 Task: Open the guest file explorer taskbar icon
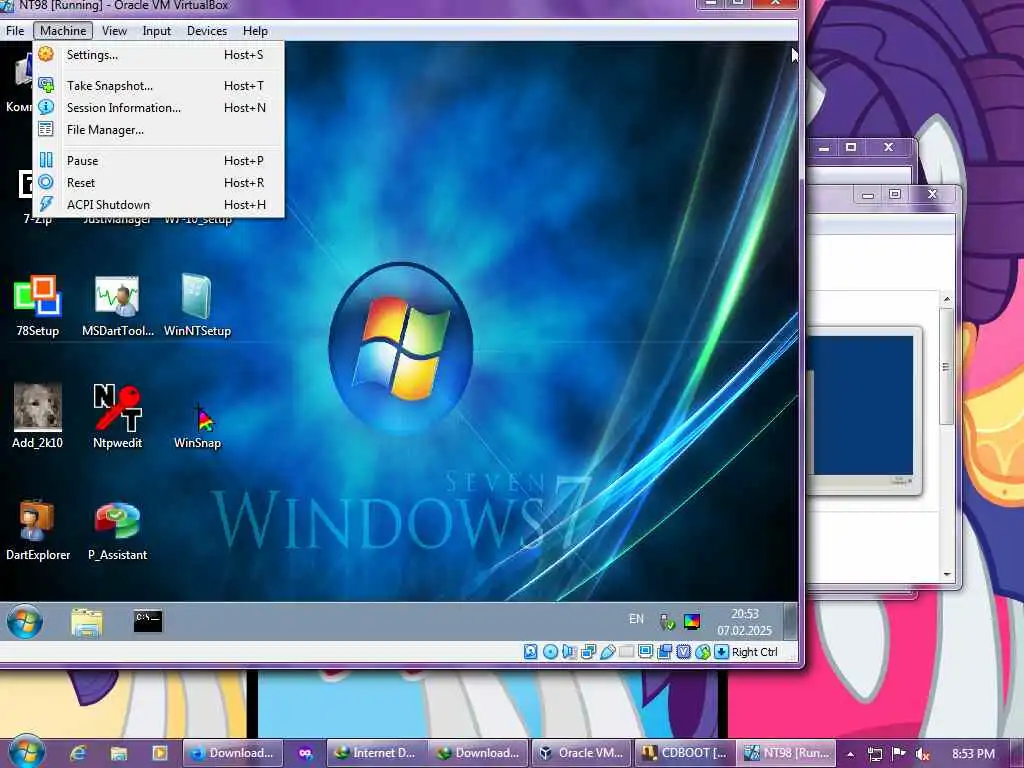[x=87, y=622]
